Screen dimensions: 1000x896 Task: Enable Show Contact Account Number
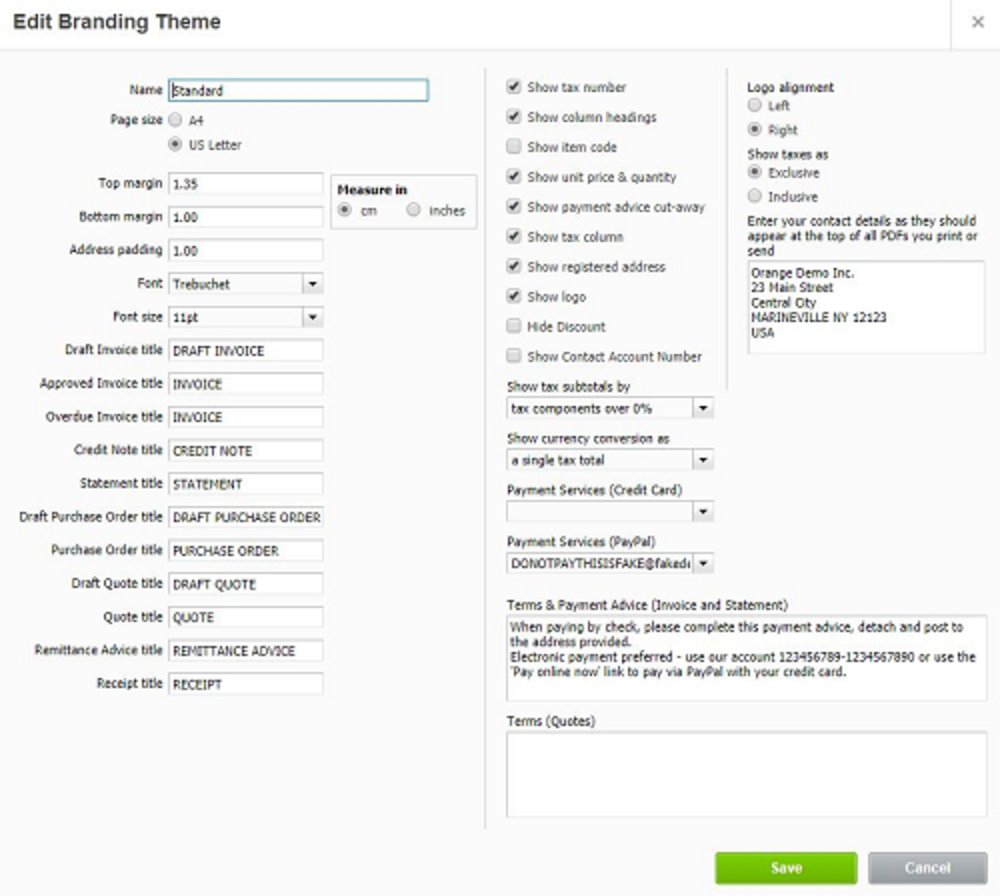click(x=514, y=356)
